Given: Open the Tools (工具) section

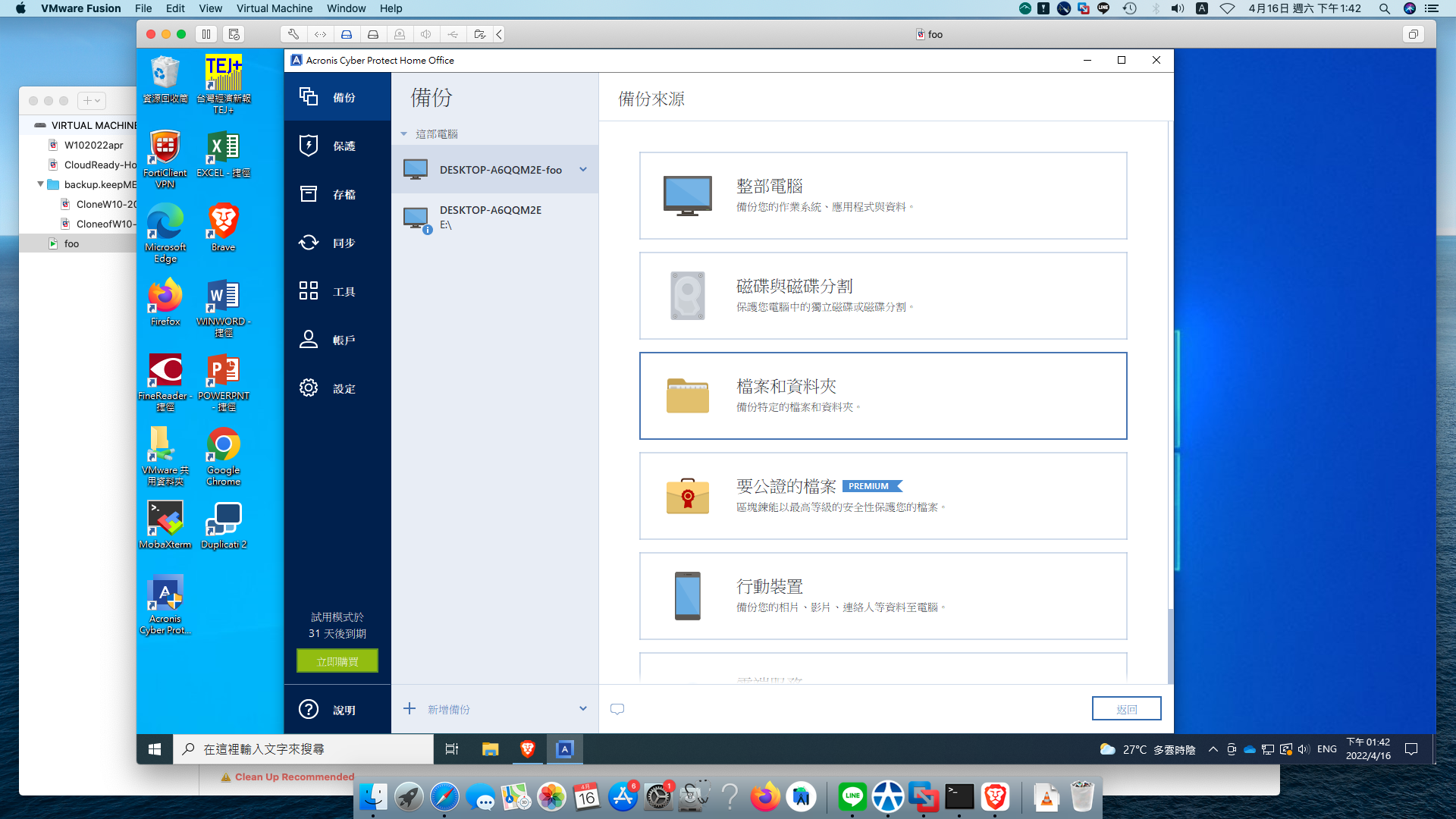Looking at the screenshot, I should pos(337,291).
